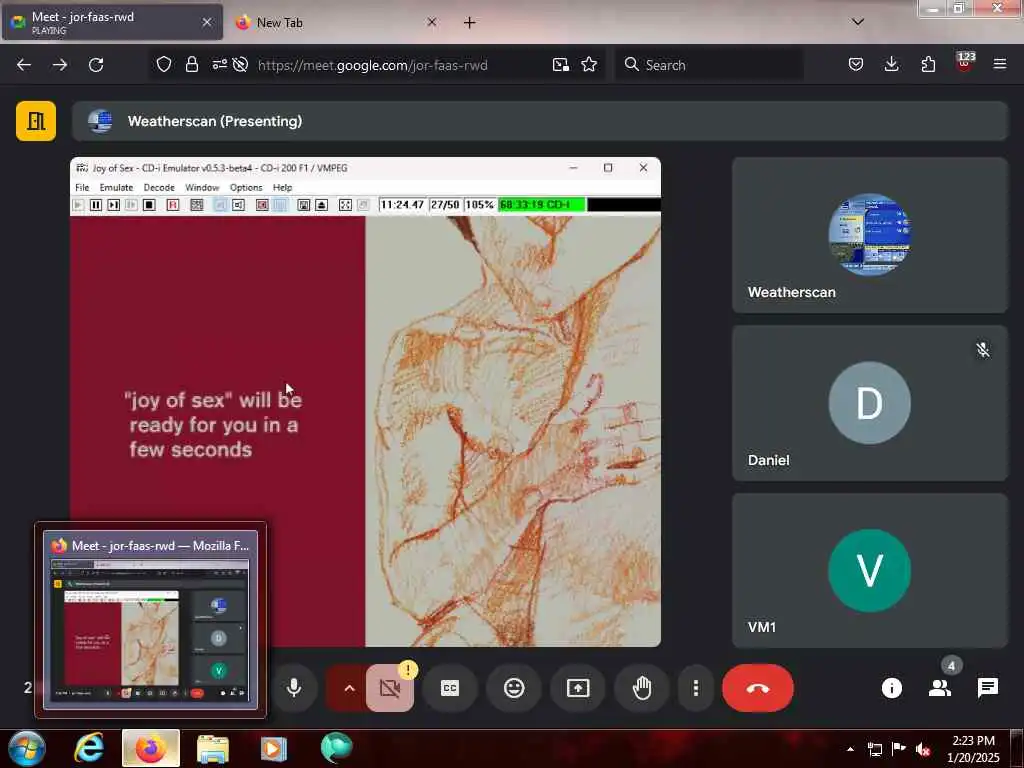The height and width of the screenshot is (768, 1024).
Task: Turn on closed captions in Meet
Action: click(x=450, y=688)
